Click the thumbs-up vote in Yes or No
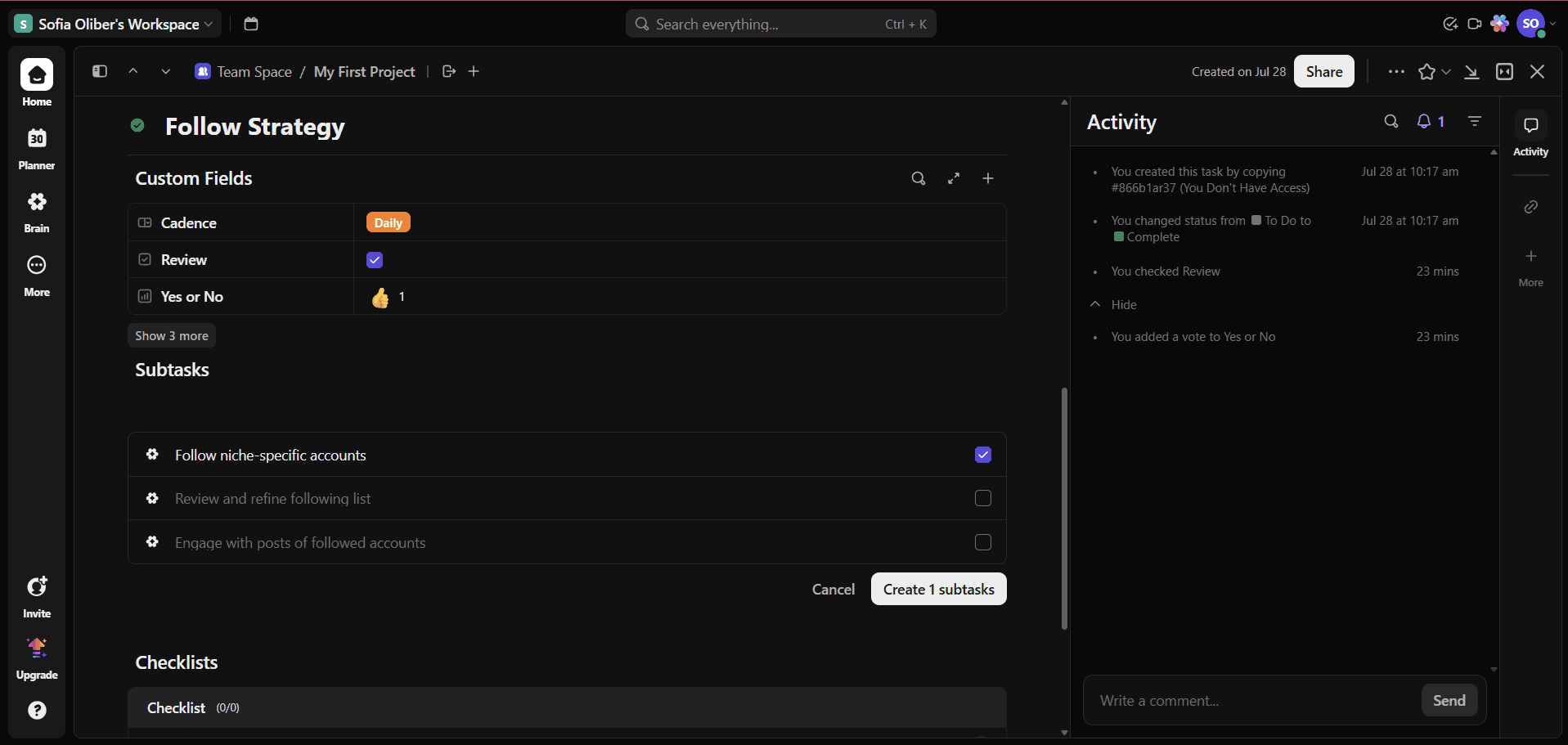The width and height of the screenshot is (1568, 745). pyautogui.click(x=380, y=297)
